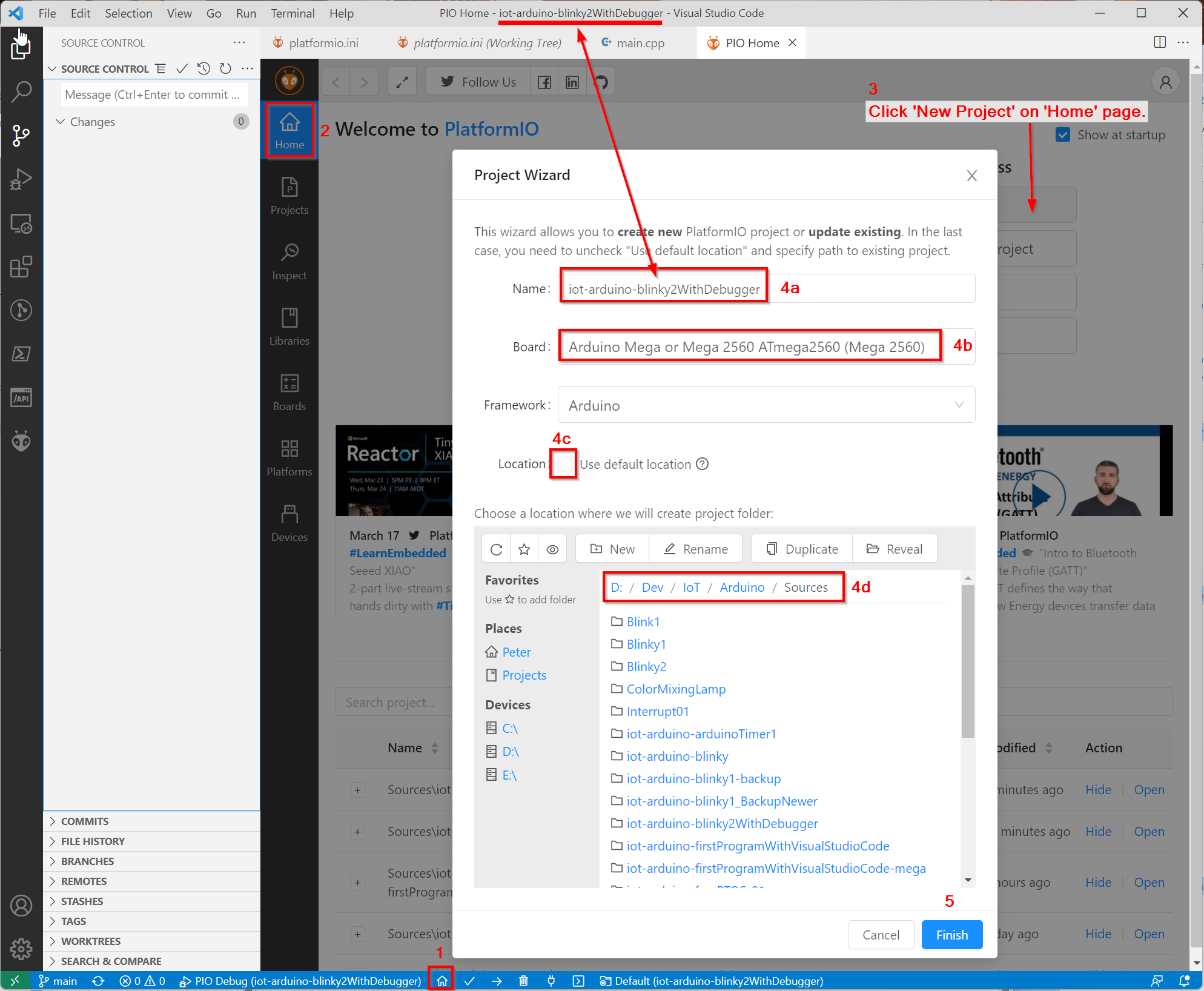Open the Extensions view
Viewport: 1204px width, 991px height.
tap(21, 267)
